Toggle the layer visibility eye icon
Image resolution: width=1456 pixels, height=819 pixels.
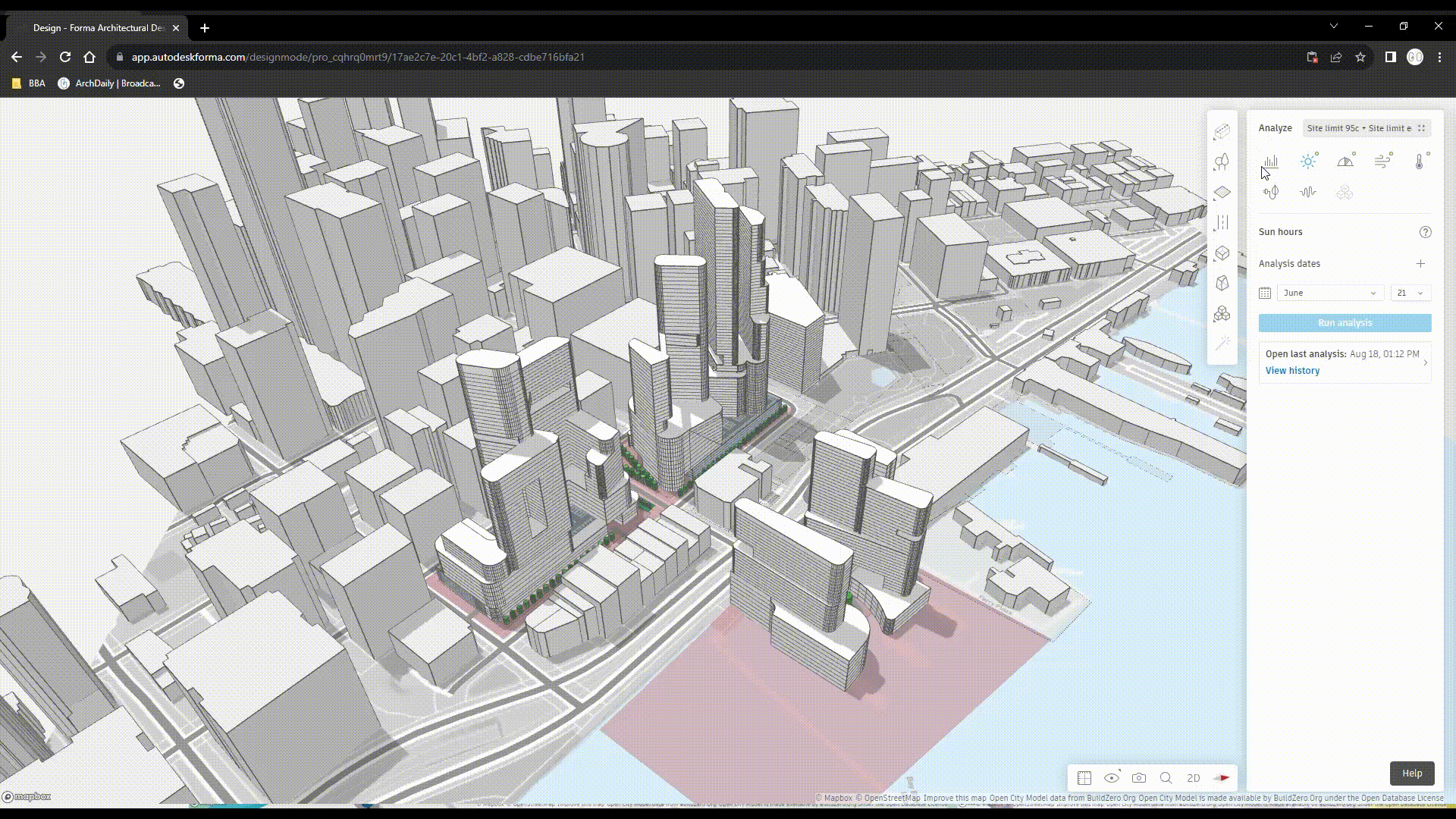coord(1112,778)
